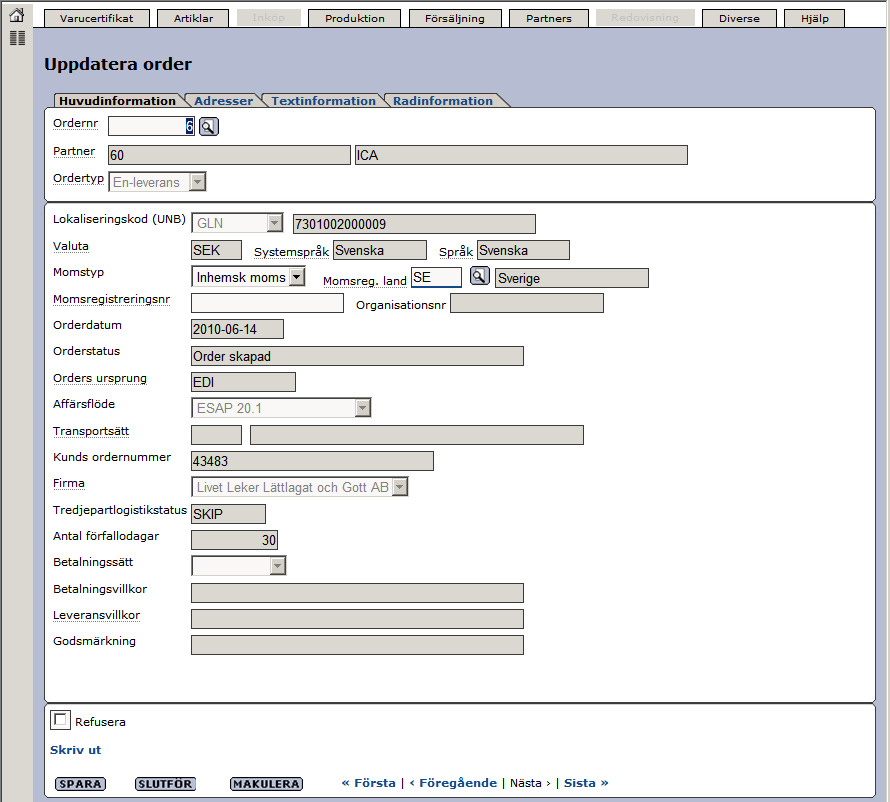
Task: Click the Orders ursprung EDI field
Action: click(244, 382)
